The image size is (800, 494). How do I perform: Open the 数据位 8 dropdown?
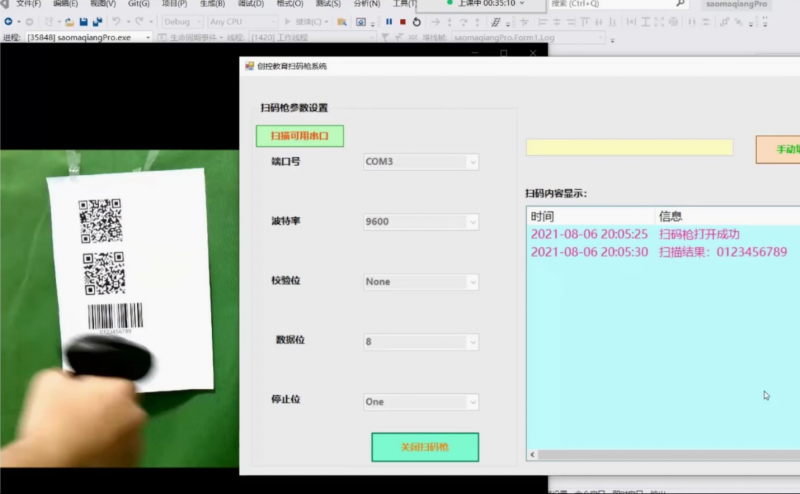(x=473, y=342)
